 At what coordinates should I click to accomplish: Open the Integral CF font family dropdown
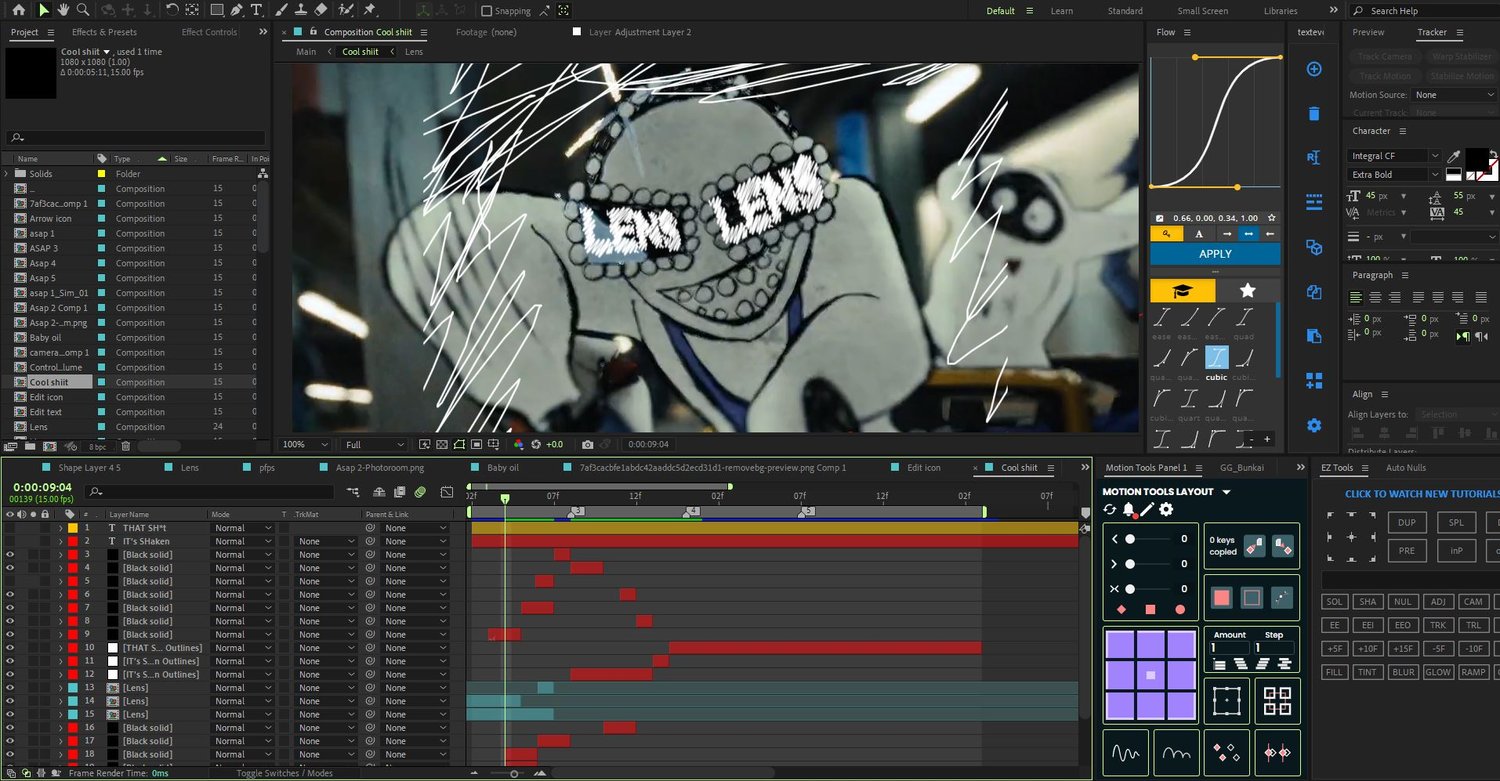click(1394, 156)
